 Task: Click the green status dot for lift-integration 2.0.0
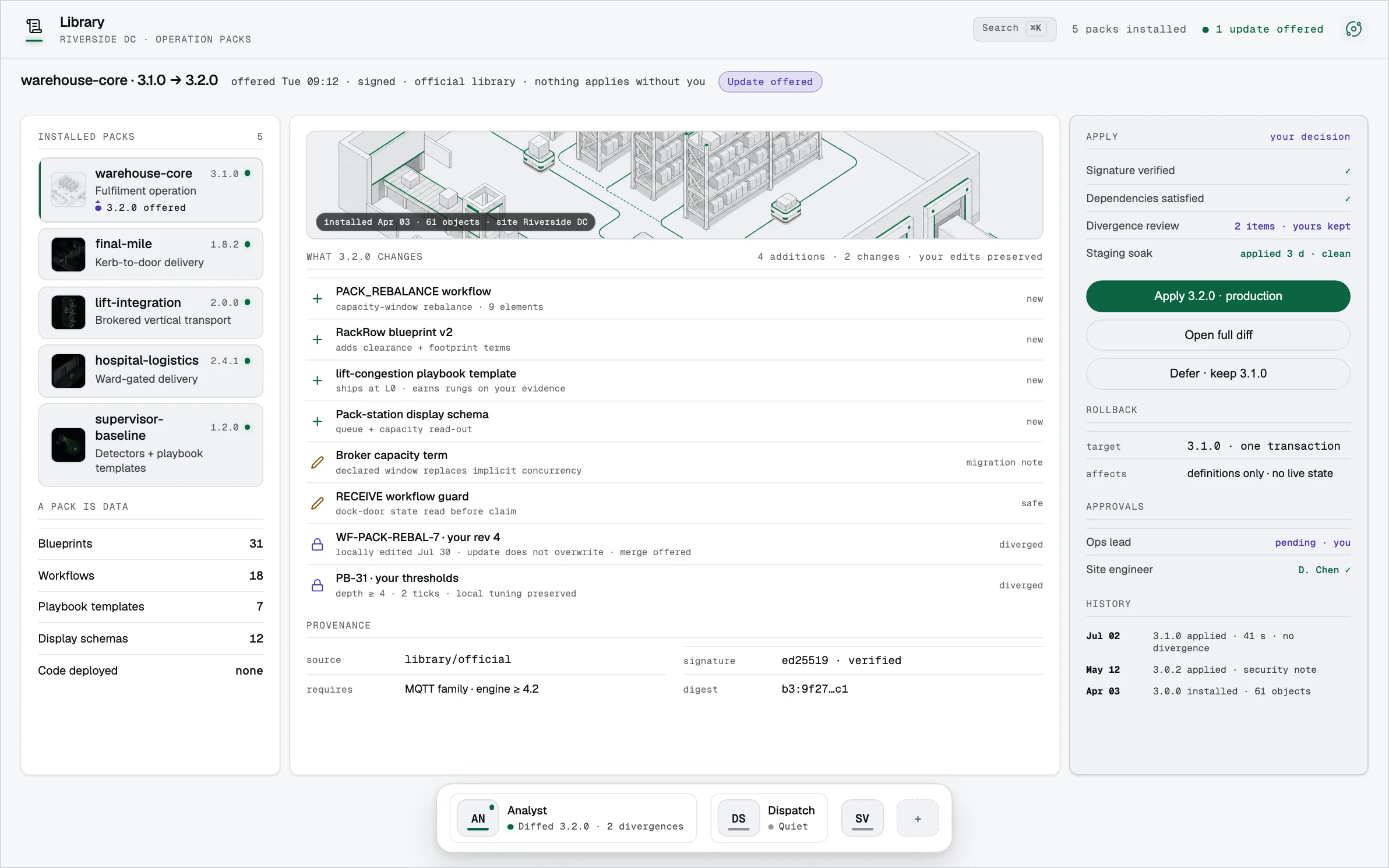[248, 302]
